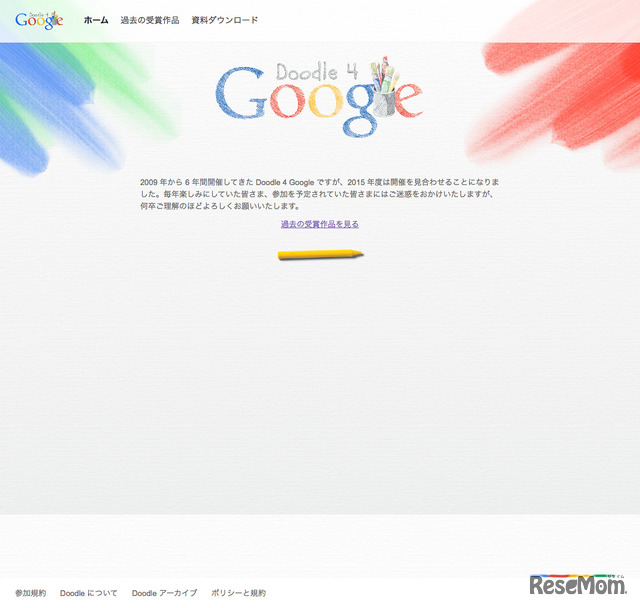The width and height of the screenshot is (640, 608).
Task: Click the large Doodle 4 Google banner logo
Action: [x=319, y=97]
